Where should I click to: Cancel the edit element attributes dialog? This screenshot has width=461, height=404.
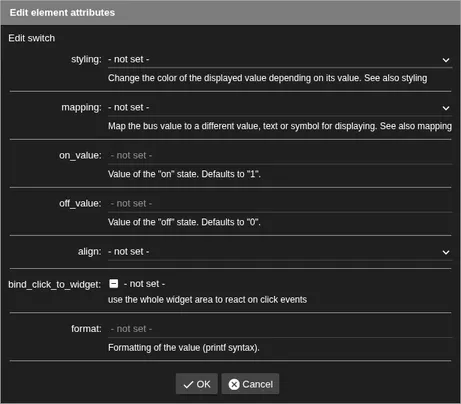(x=250, y=384)
